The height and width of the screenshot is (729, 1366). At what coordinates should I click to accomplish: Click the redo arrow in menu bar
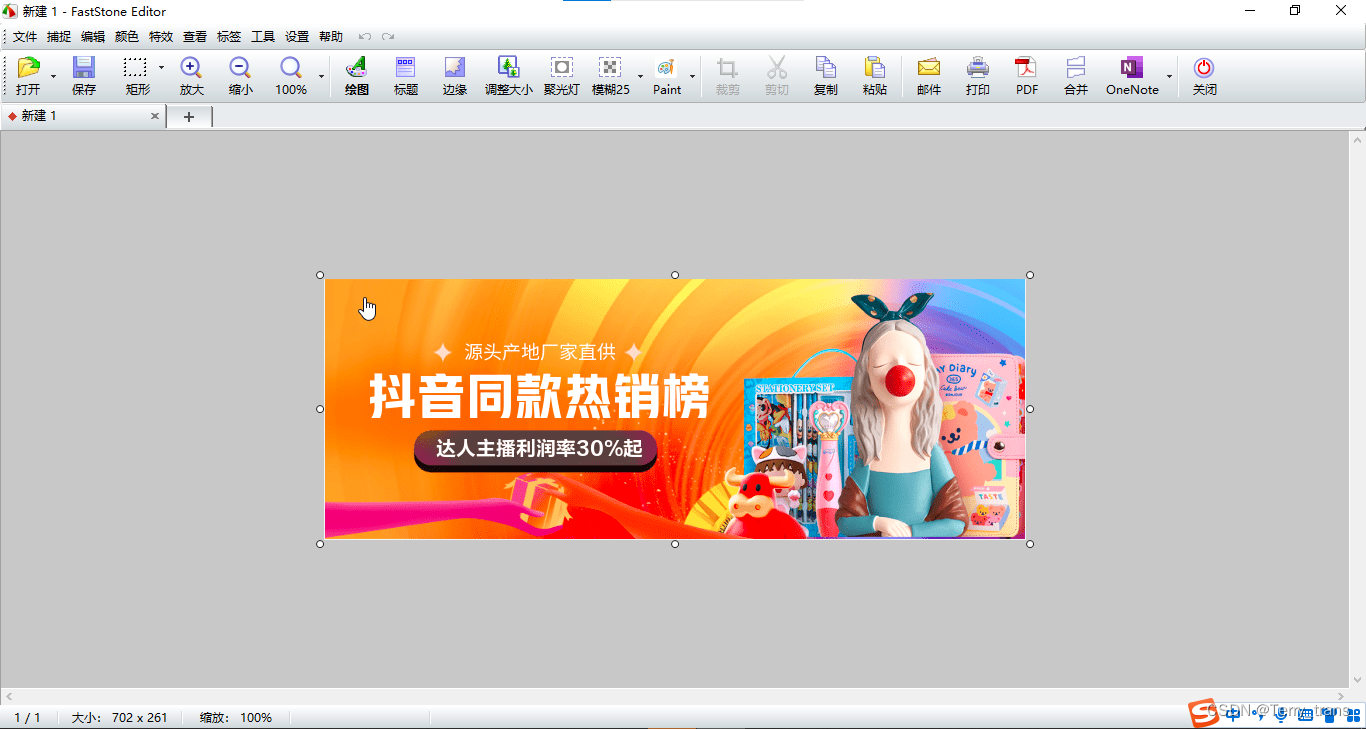point(388,37)
